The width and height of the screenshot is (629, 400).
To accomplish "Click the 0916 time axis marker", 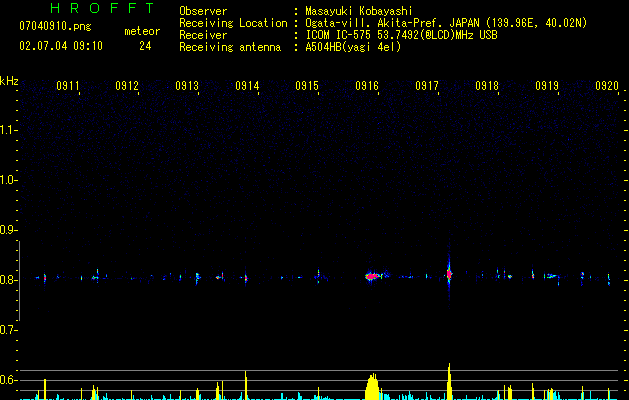I will pos(367,86).
